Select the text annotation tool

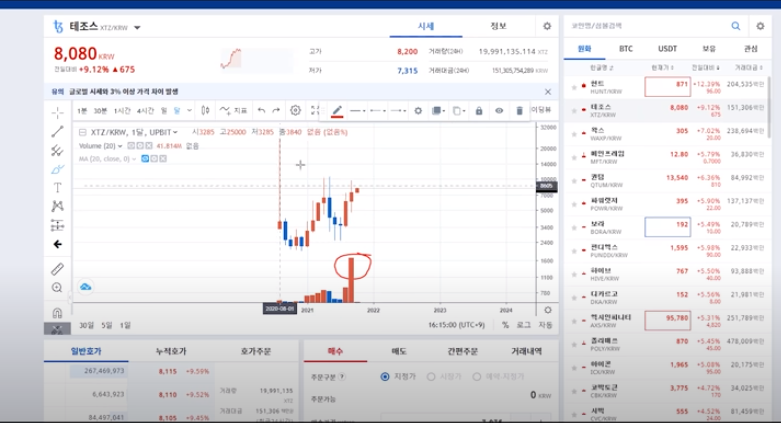pyautogui.click(x=57, y=188)
